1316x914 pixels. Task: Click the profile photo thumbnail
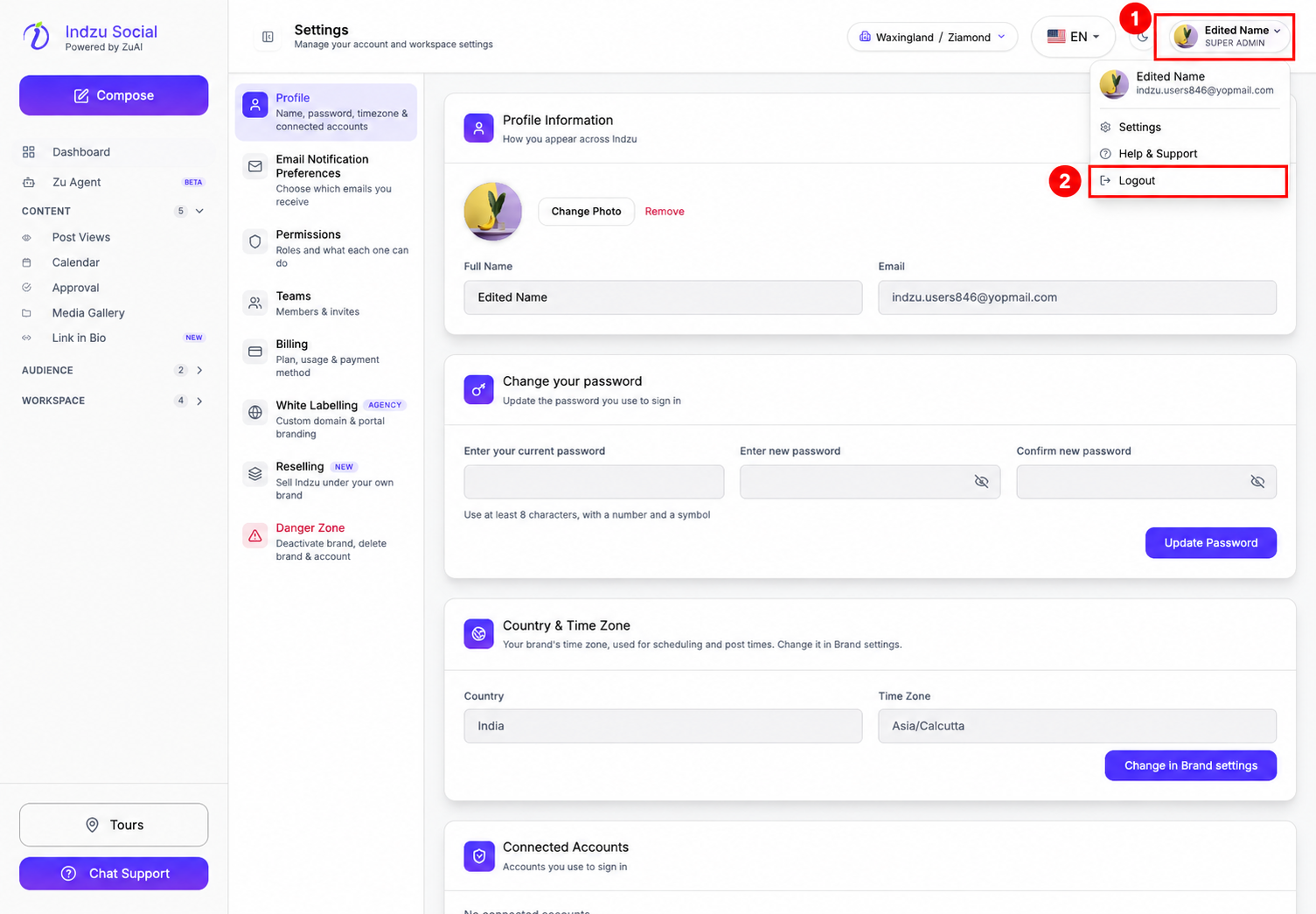point(493,211)
